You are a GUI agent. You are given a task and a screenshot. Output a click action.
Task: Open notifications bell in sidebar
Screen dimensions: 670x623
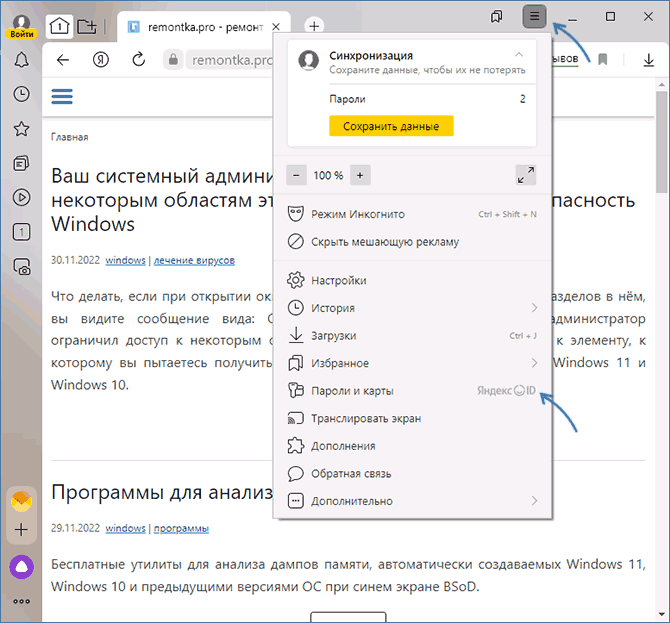coord(21,60)
